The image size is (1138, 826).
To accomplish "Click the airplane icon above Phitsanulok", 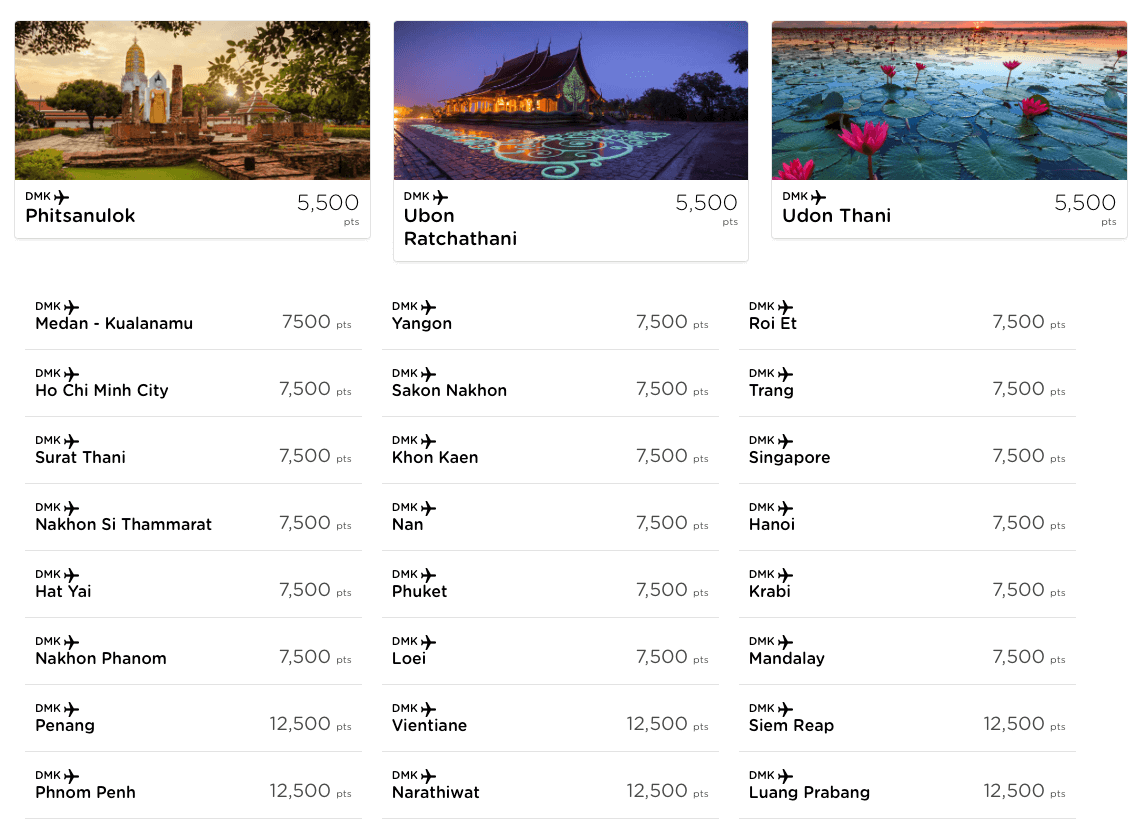I will (62, 197).
